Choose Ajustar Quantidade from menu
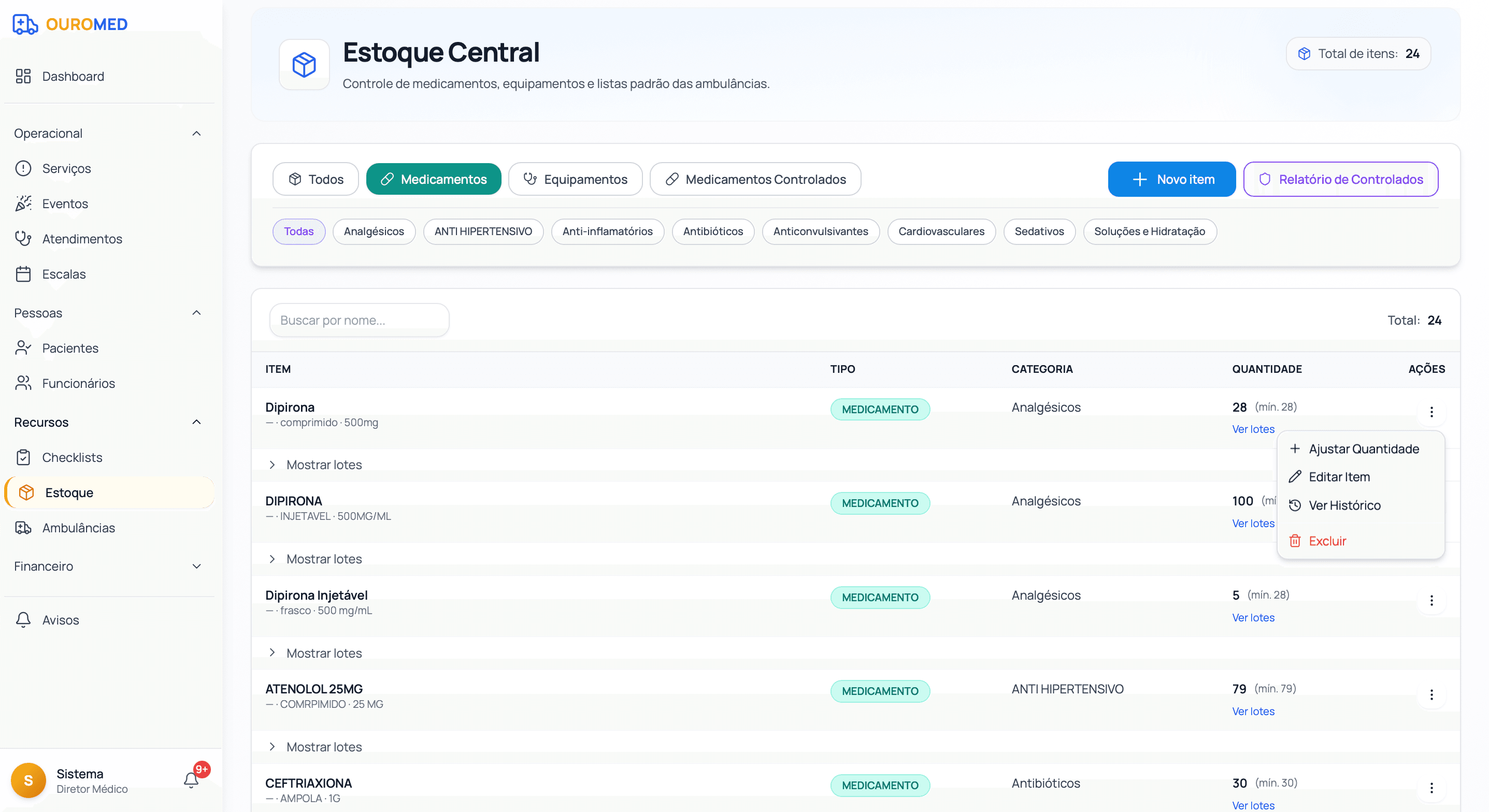Viewport: 1489px width, 812px height. point(1361,448)
